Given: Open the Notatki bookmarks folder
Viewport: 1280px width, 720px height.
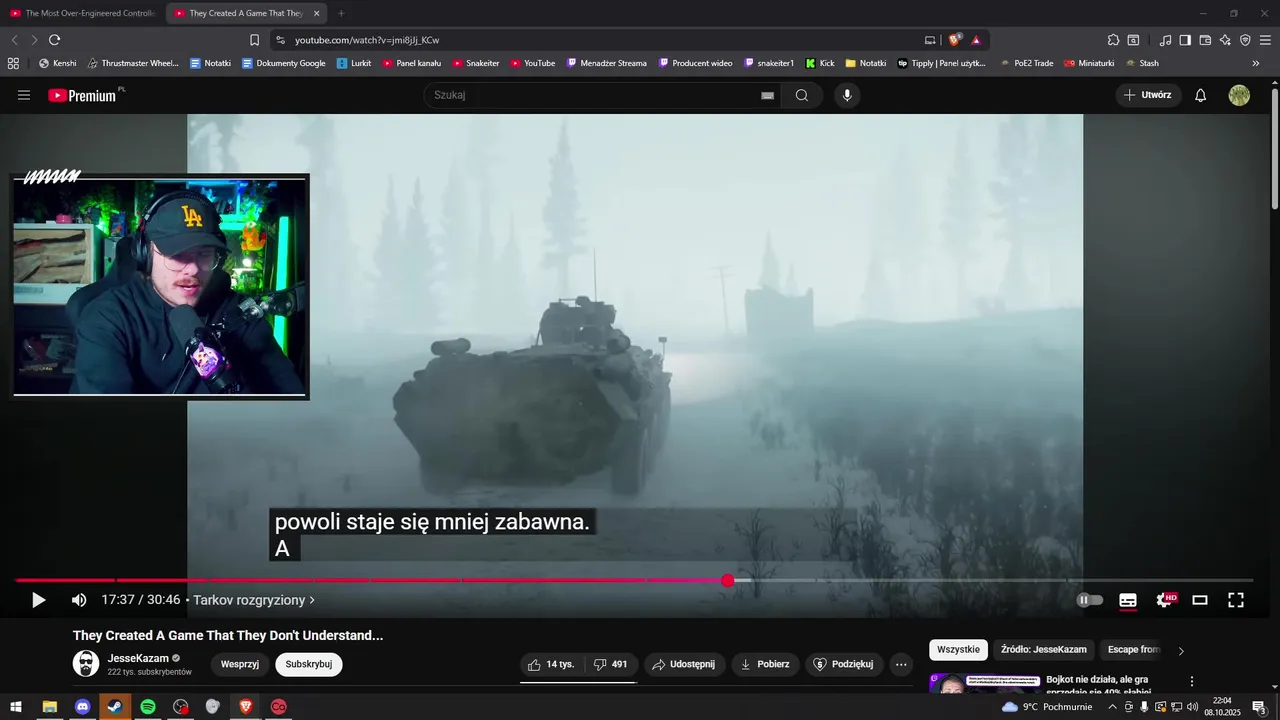Looking at the screenshot, I should click(x=866, y=63).
